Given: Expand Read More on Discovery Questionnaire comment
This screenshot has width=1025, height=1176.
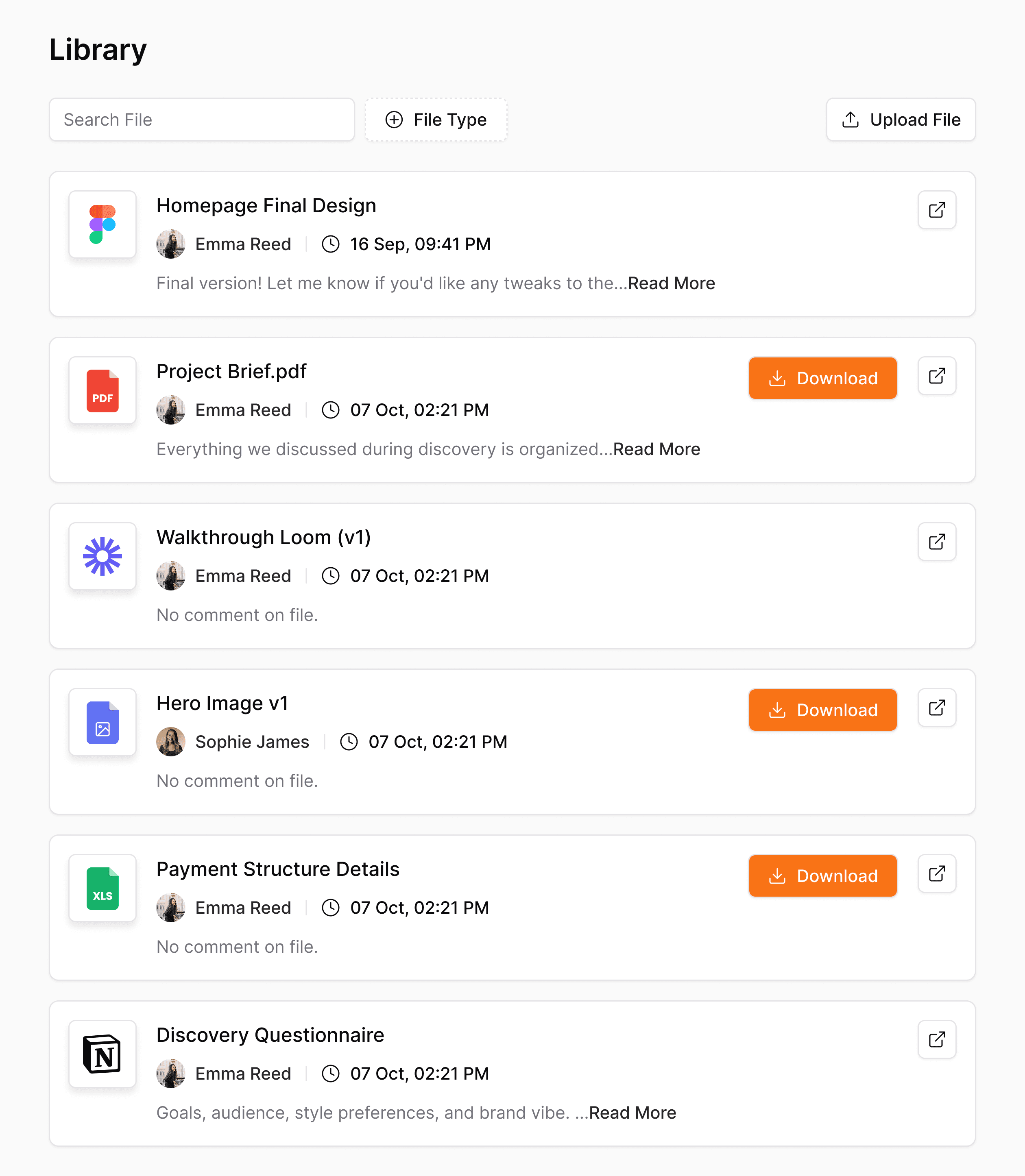Looking at the screenshot, I should [632, 1113].
